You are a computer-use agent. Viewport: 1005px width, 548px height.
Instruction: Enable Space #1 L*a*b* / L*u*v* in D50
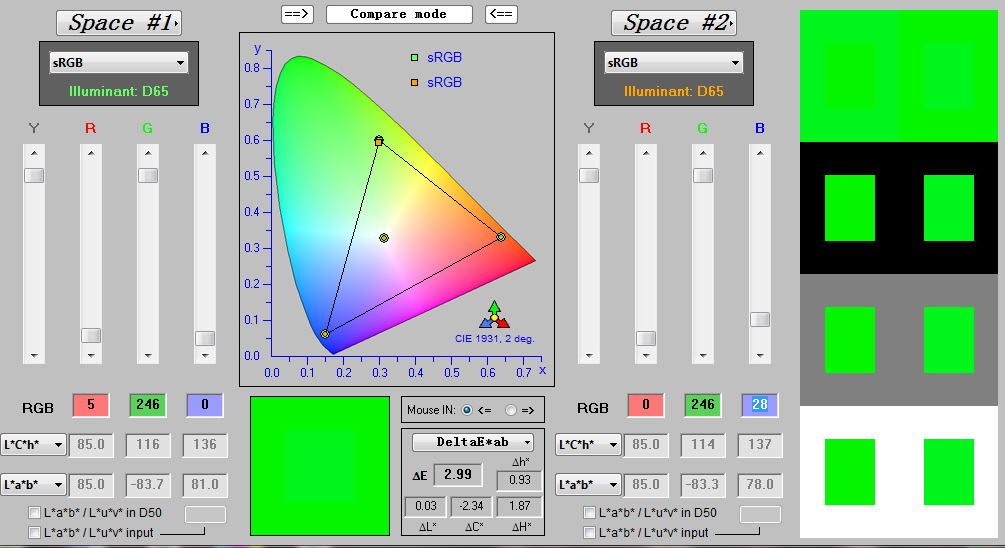(35, 513)
